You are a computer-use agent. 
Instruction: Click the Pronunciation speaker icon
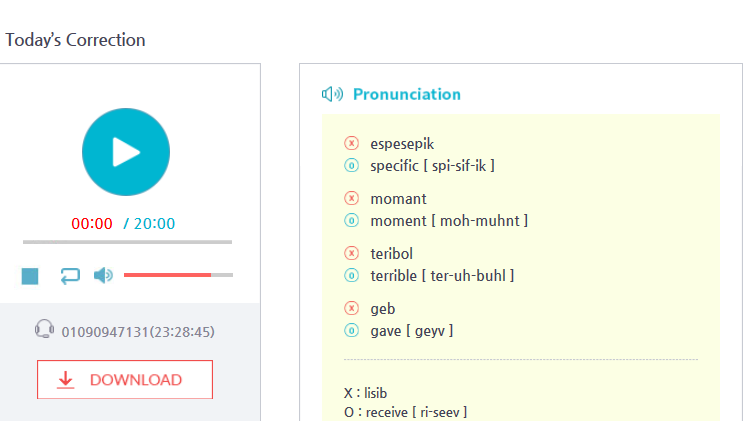[x=332, y=94]
